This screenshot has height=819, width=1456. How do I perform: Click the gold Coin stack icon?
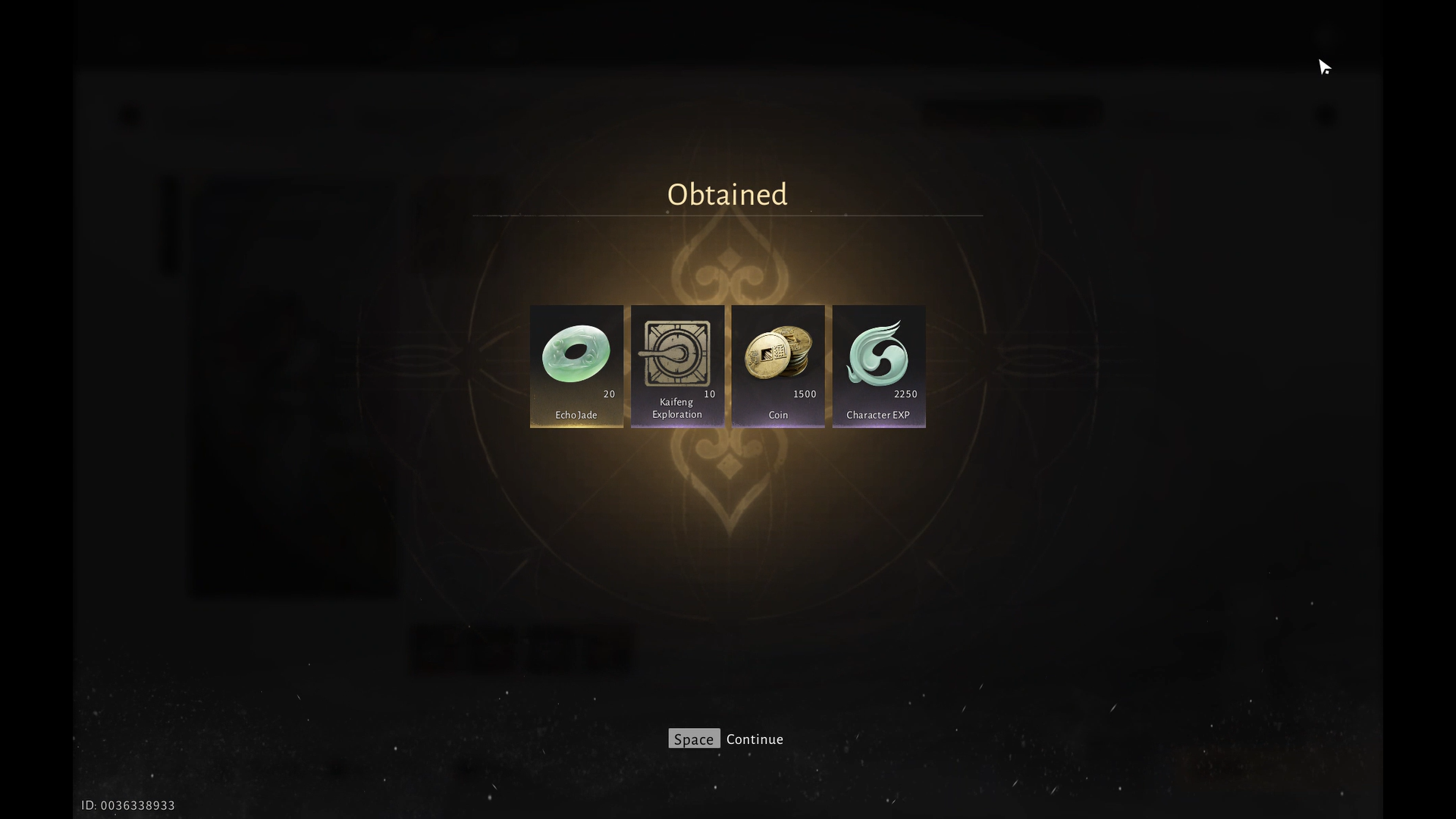pos(778,353)
